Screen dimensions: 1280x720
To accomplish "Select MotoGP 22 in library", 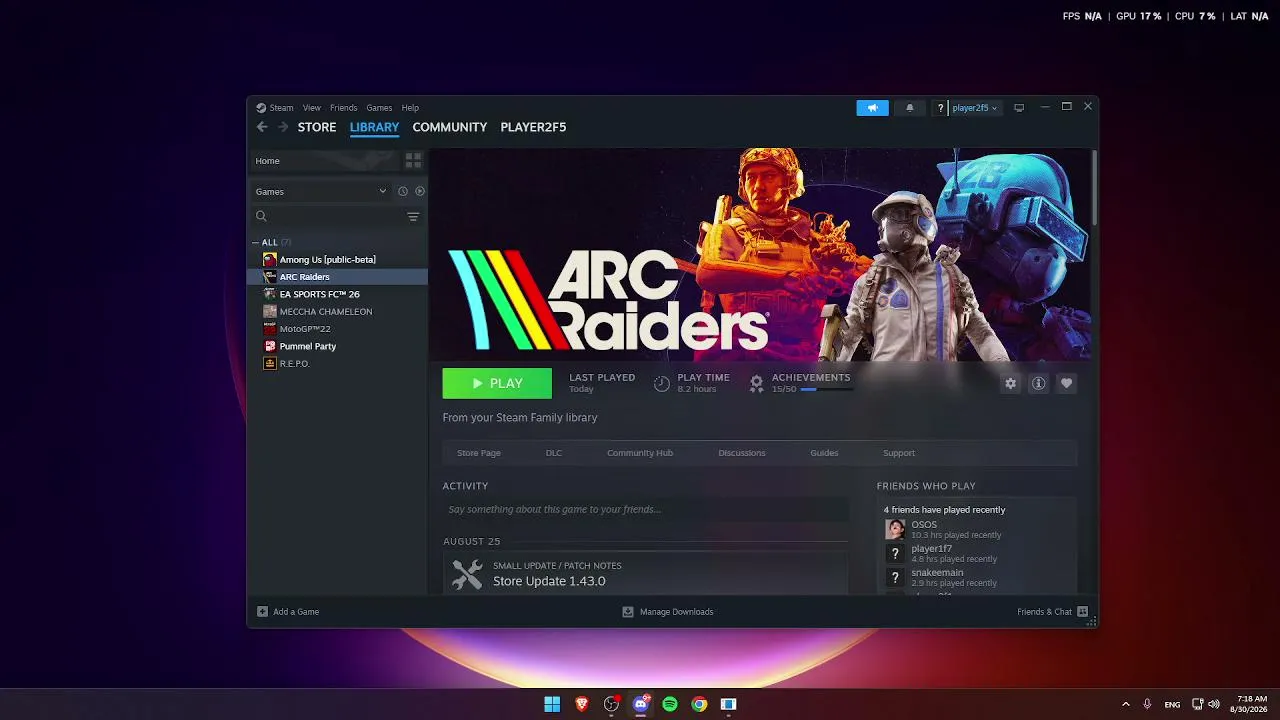I will tap(338, 329).
